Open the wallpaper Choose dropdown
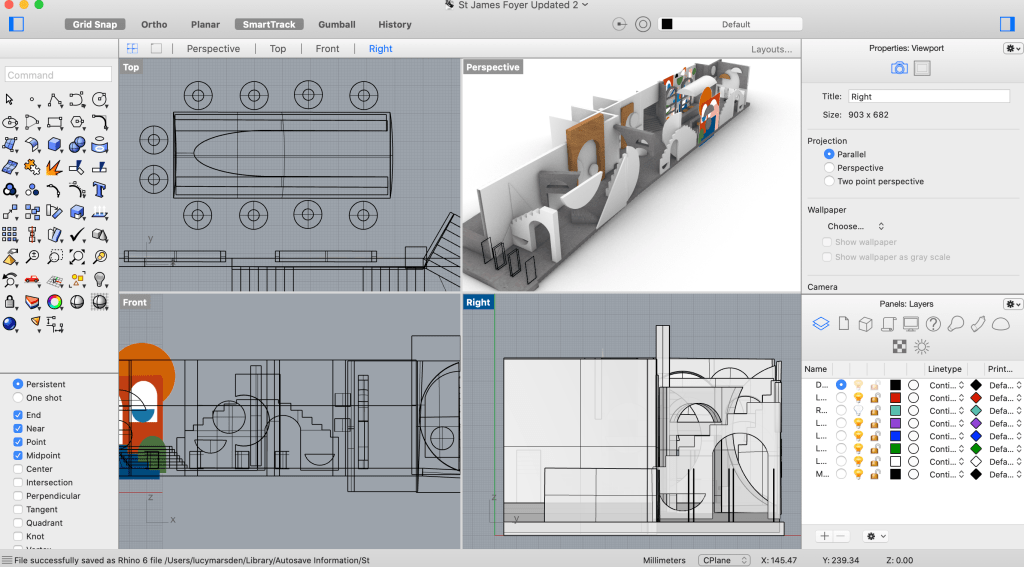This screenshot has width=1024, height=567. [856, 226]
